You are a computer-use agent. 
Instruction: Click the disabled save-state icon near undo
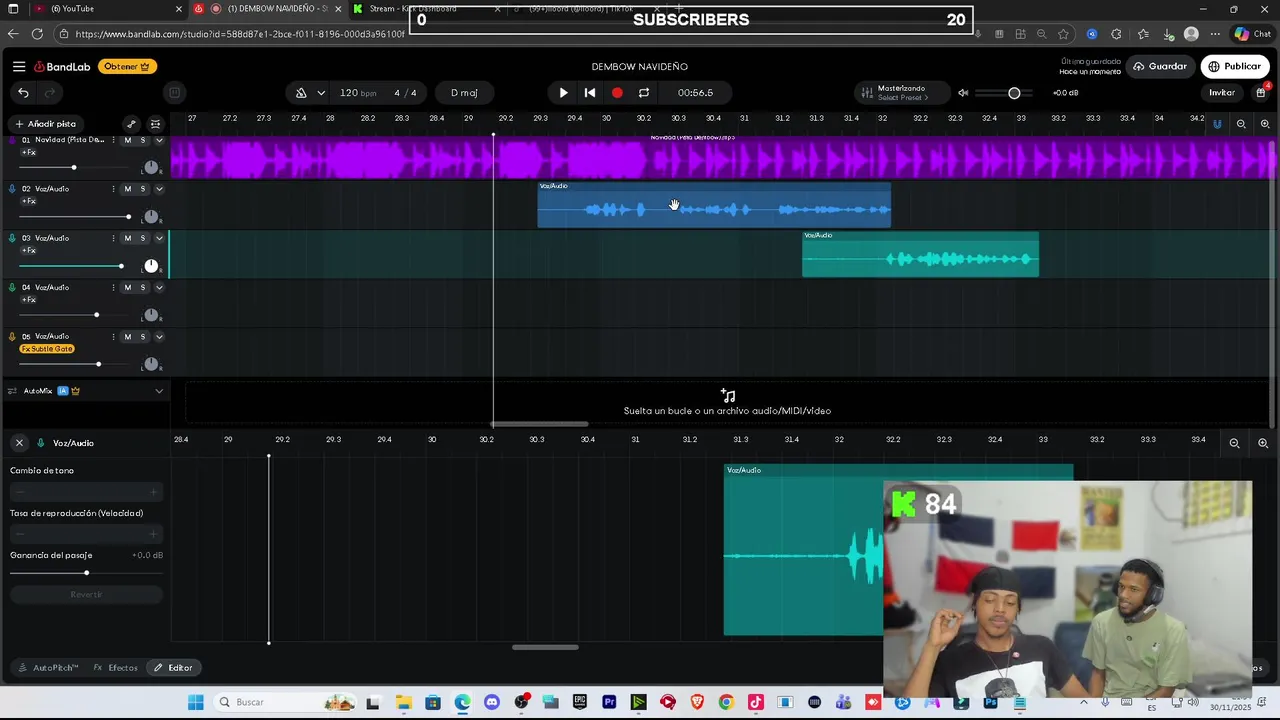pos(174,93)
